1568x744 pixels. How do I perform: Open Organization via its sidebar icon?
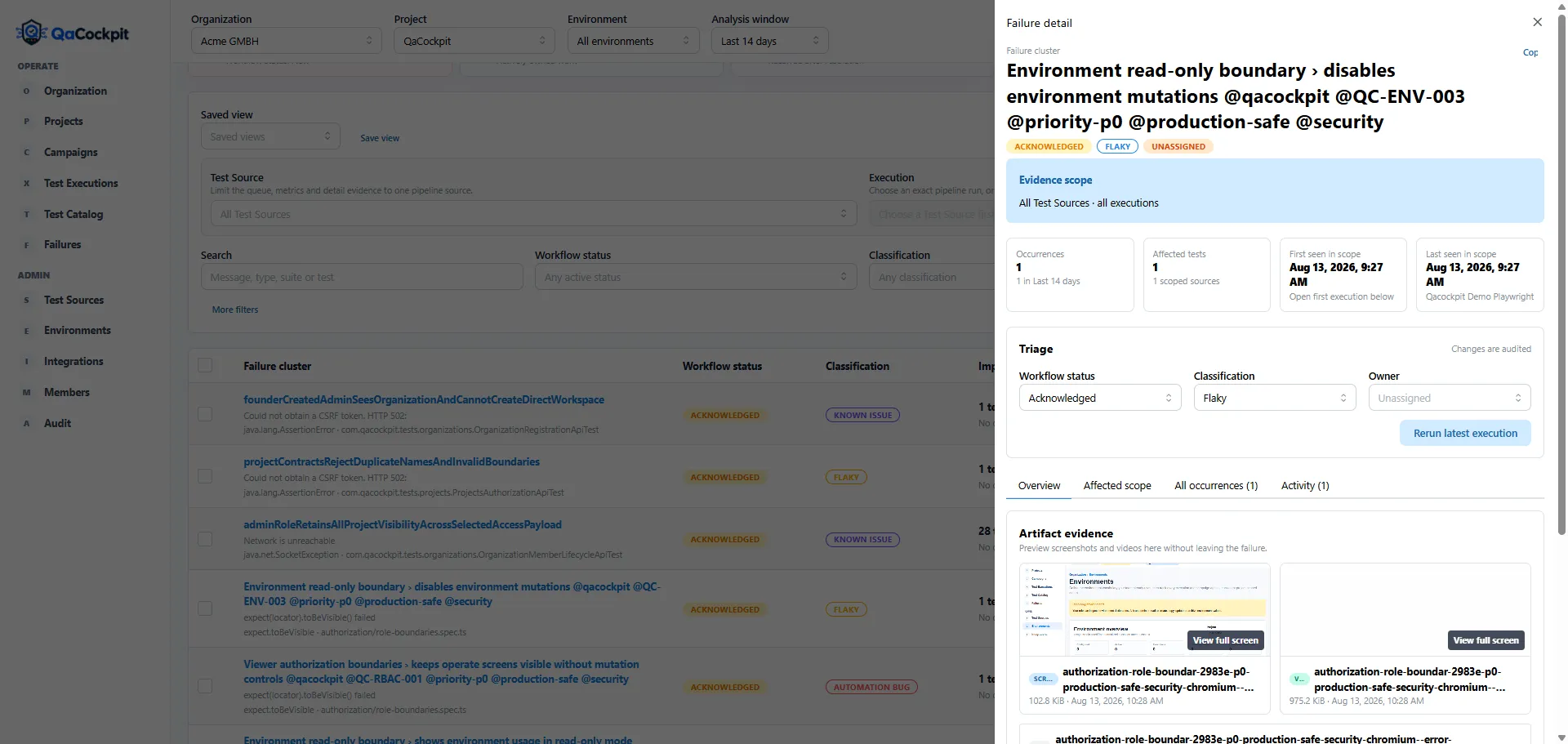pos(26,91)
